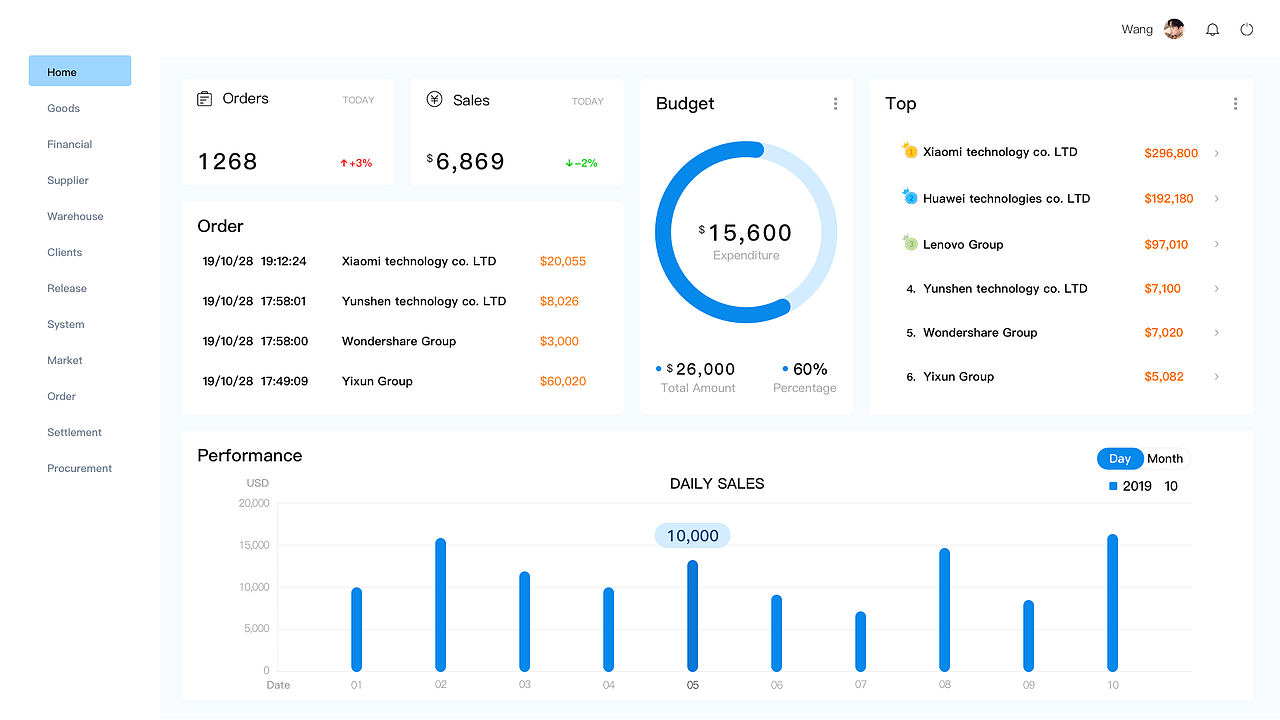The width and height of the screenshot is (1280, 720).
Task: Expand Lenovo Group row chevron
Action: click(x=1217, y=245)
